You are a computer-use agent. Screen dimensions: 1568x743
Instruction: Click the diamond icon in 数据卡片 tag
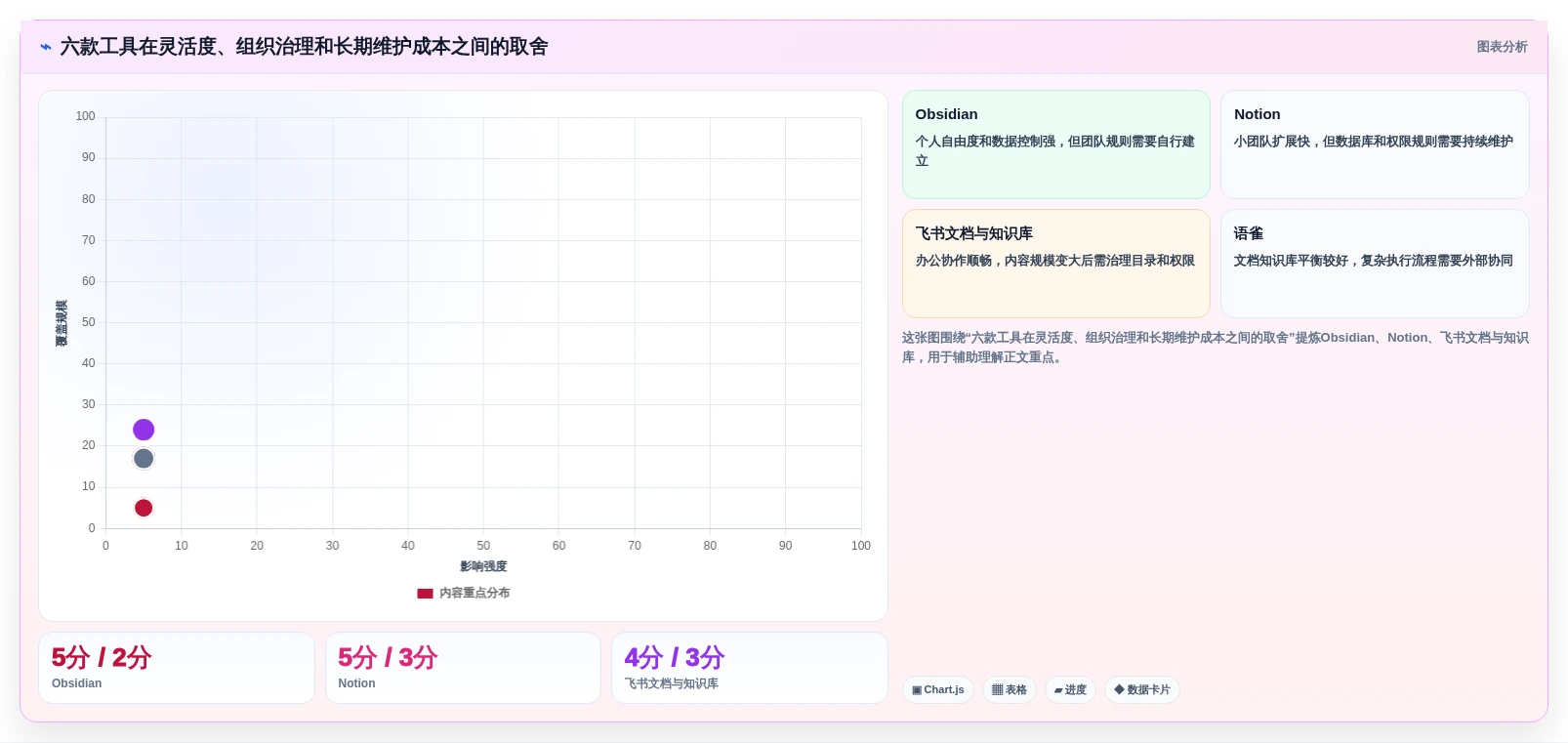pos(1119,689)
